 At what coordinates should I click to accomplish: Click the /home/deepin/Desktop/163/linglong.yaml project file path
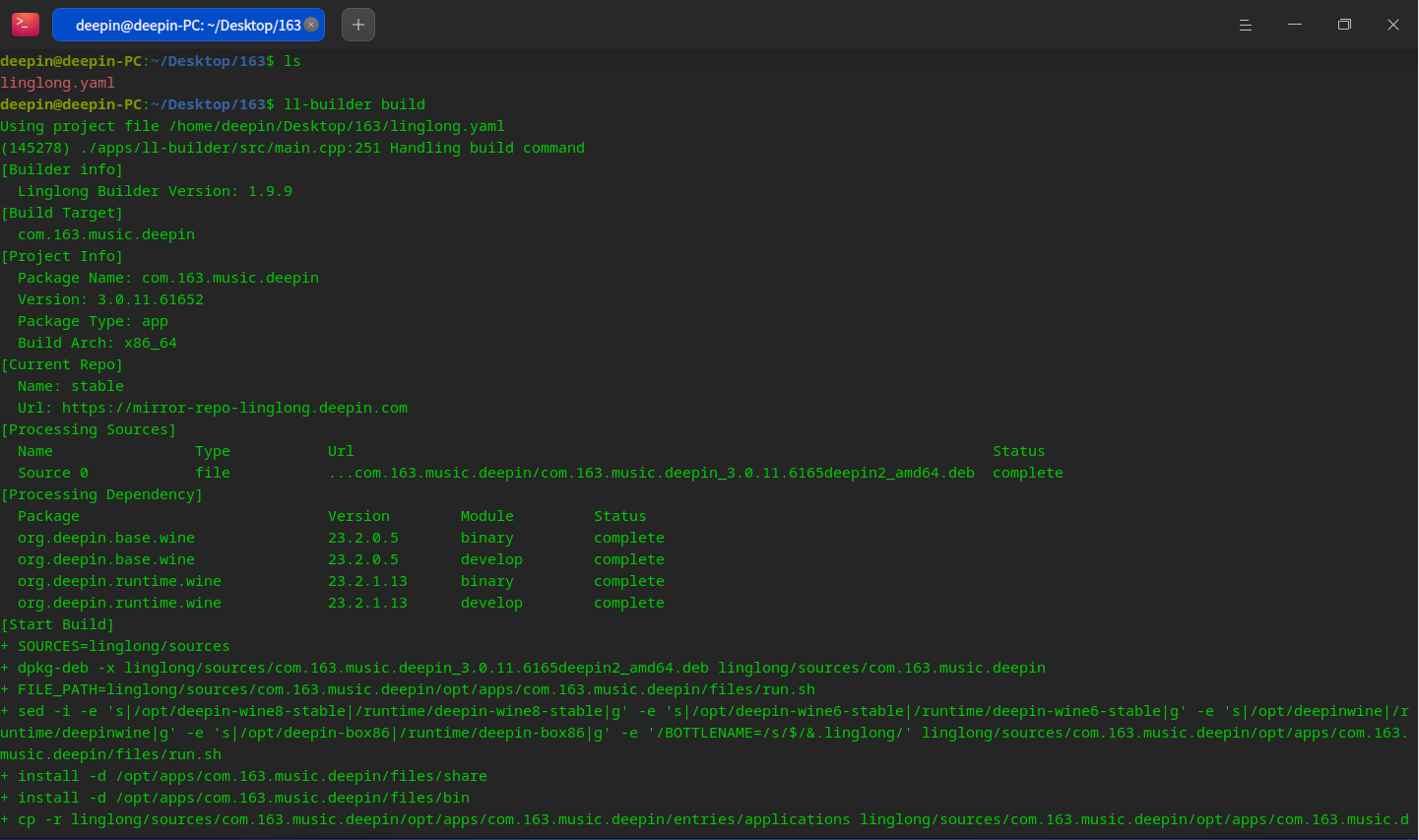click(337, 126)
